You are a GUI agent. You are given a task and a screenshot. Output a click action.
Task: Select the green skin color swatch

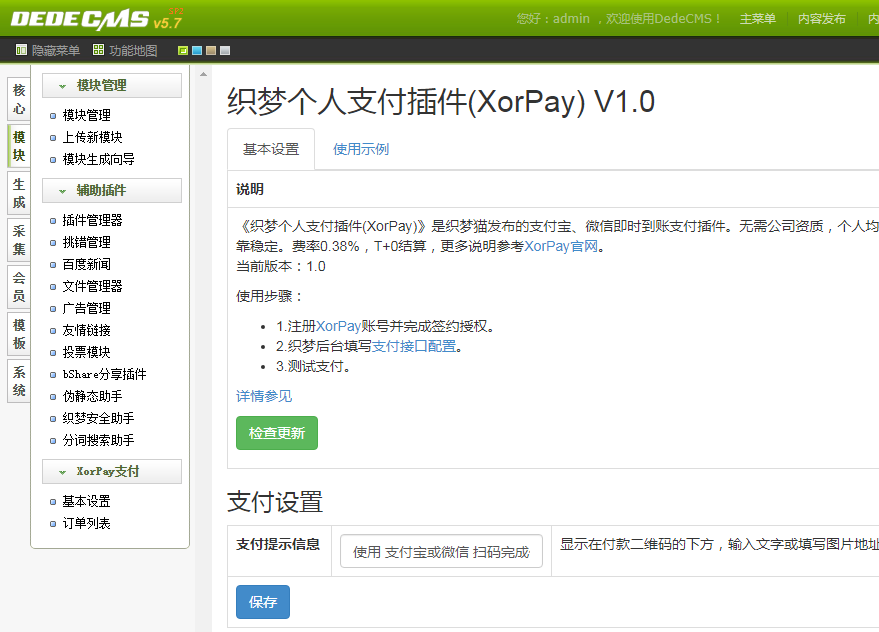(x=183, y=51)
